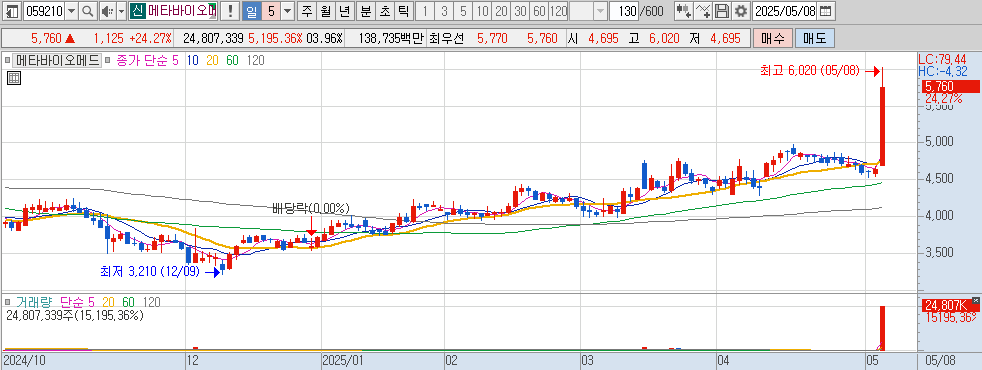Viewport: 982px width, 370px height.
Task: Open chart settings gear icon
Action: point(741,11)
